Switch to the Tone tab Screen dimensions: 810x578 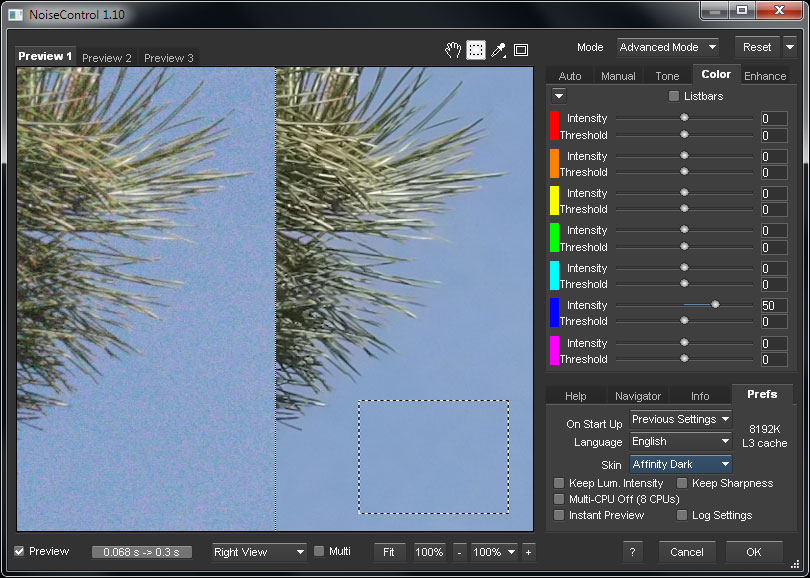coord(667,76)
